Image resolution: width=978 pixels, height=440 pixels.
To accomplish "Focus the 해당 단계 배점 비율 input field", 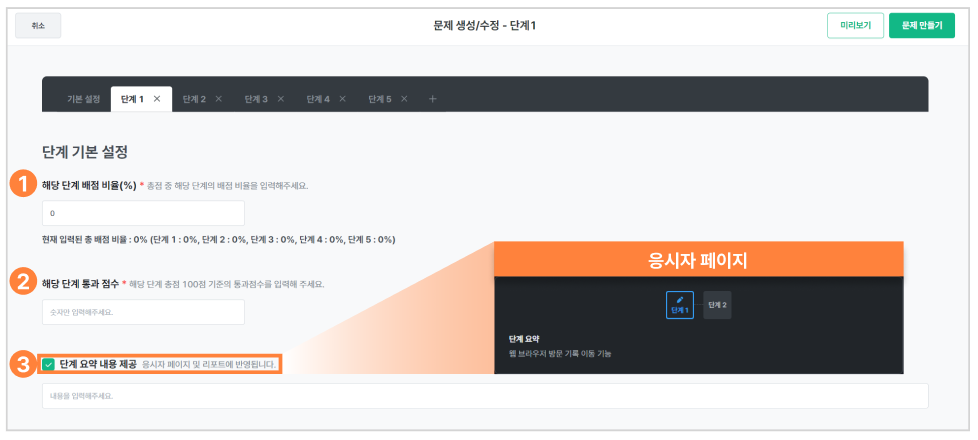I will [143, 213].
